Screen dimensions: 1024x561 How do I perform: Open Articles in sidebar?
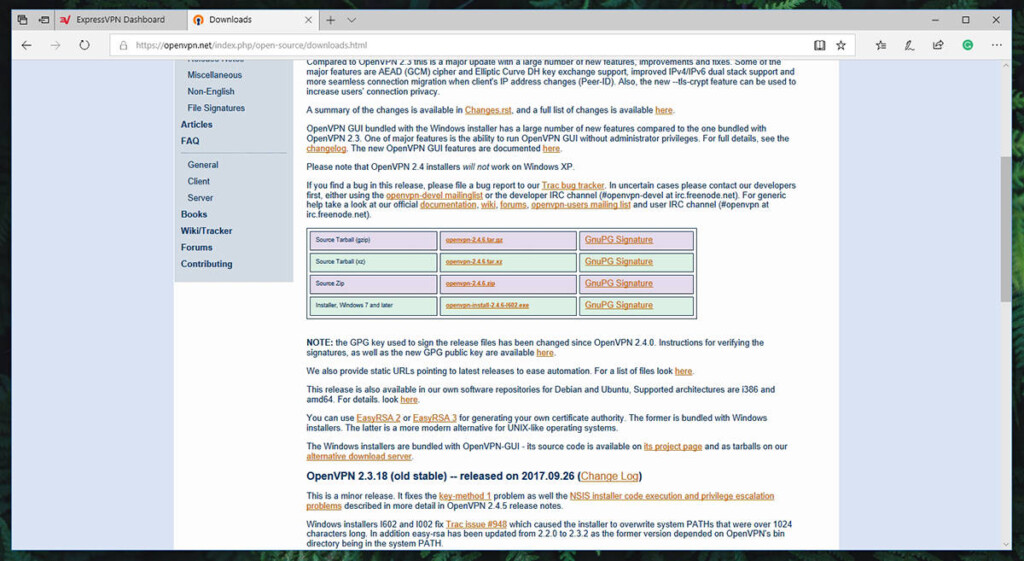[197, 124]
